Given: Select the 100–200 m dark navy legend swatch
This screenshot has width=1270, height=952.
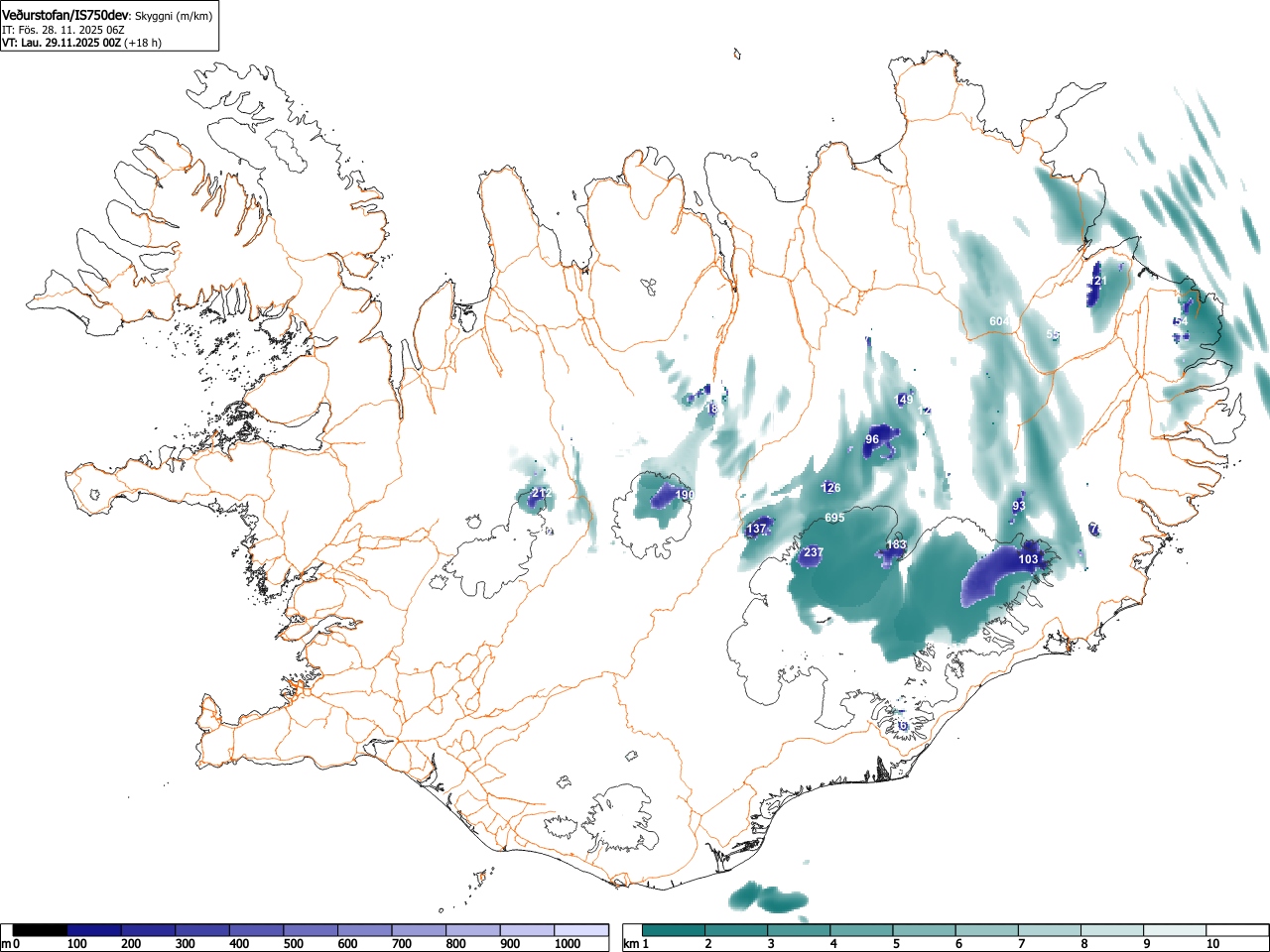Looking at the screenshot, I should click(94, 930).
